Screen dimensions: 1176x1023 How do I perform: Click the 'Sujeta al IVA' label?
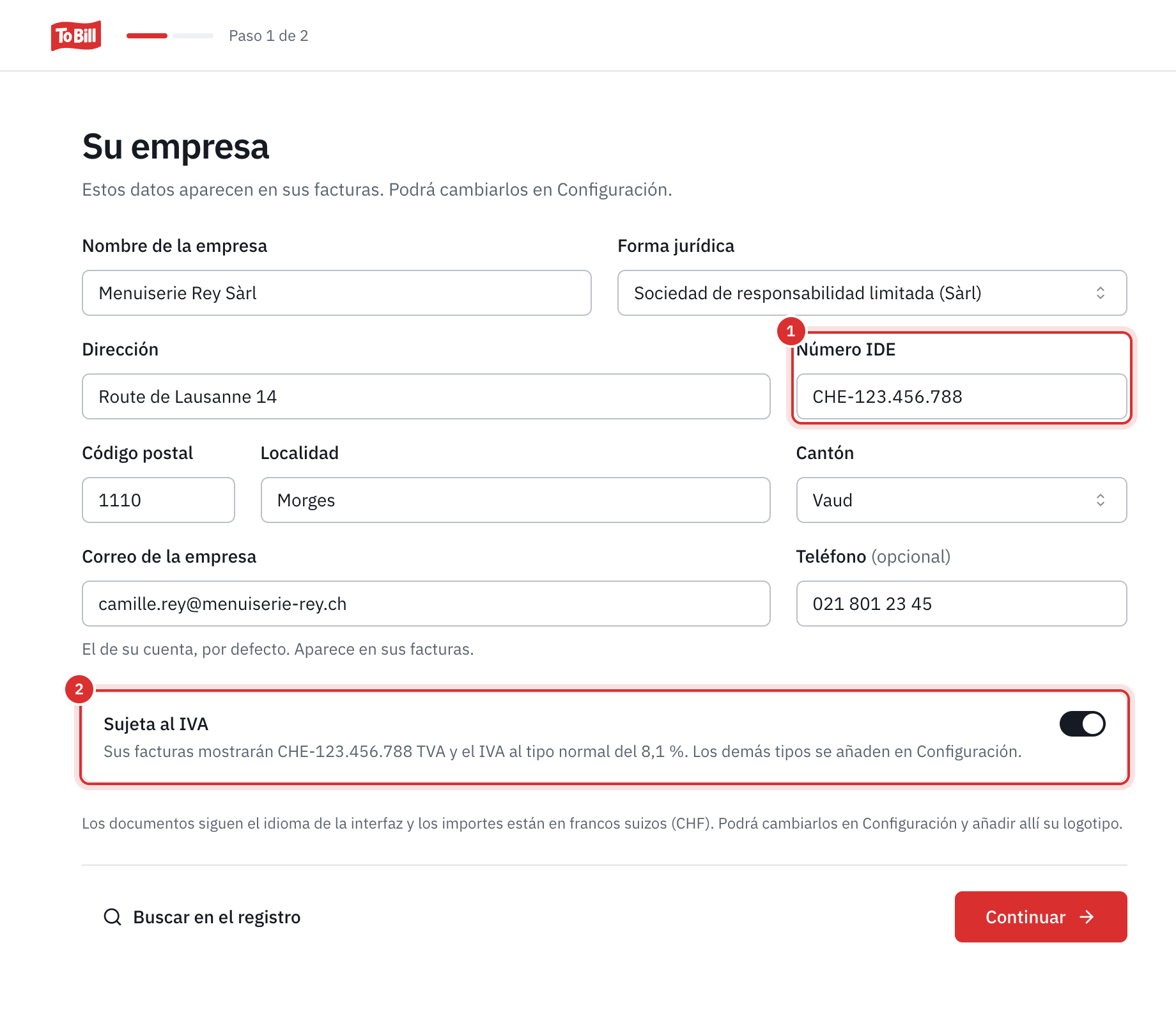click(x=156, y=724)
